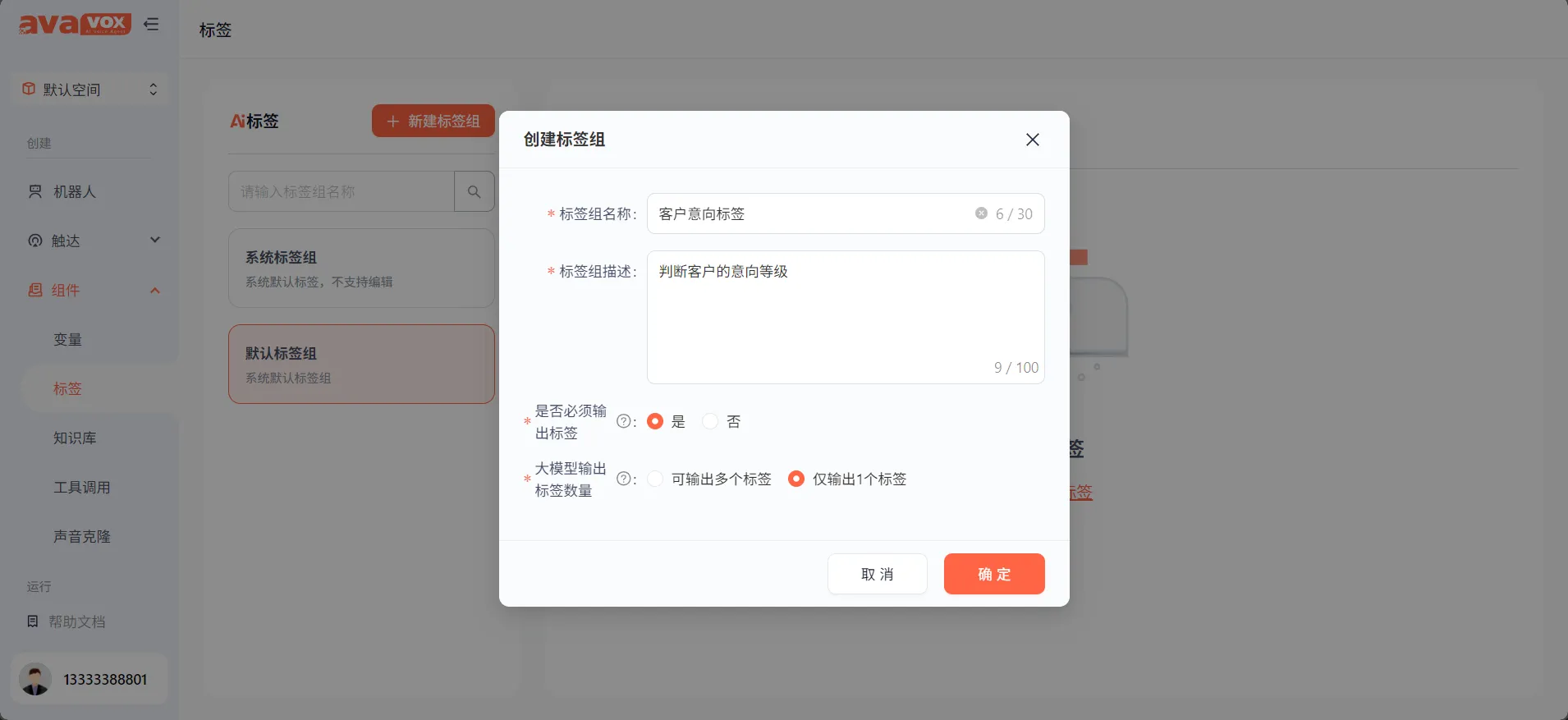
Task: Collapse the sidebar using the menu fold icon
Action: (151, 25)
